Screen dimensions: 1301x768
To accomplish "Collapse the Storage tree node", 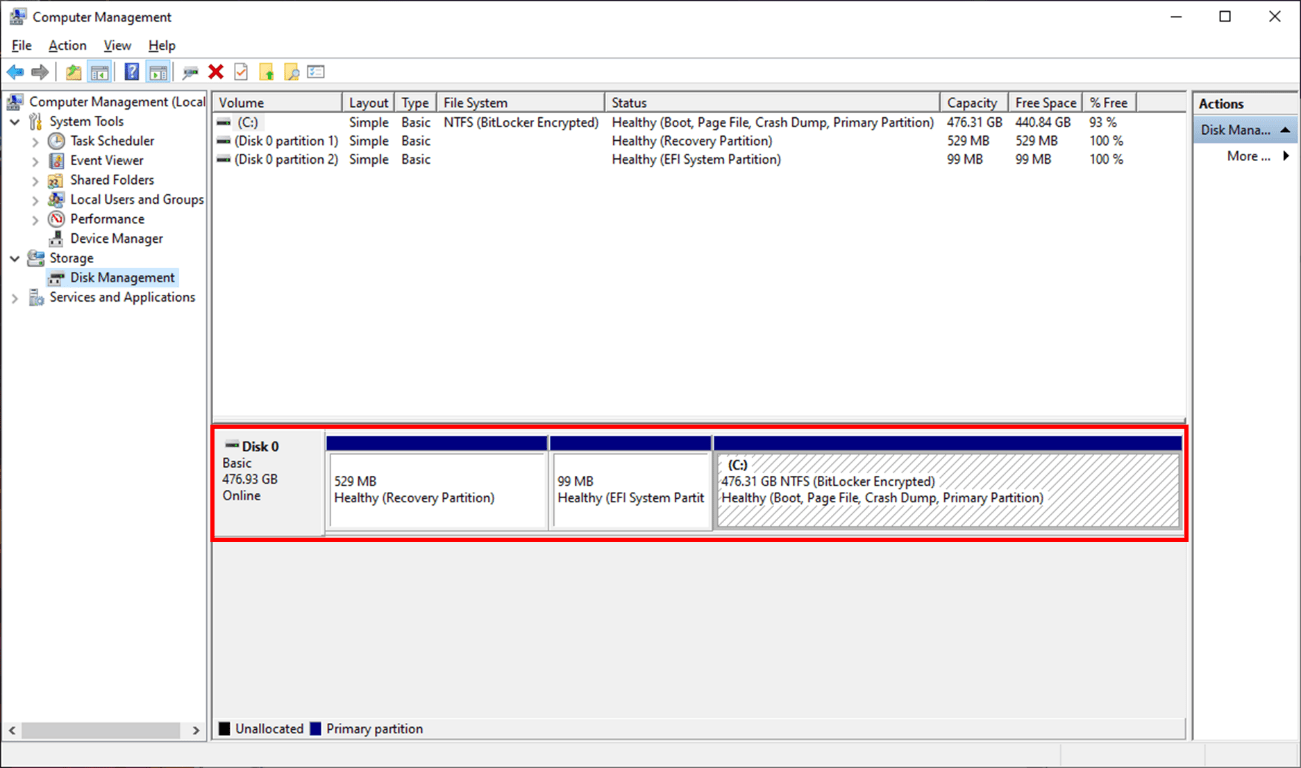I will click(15, 258).
